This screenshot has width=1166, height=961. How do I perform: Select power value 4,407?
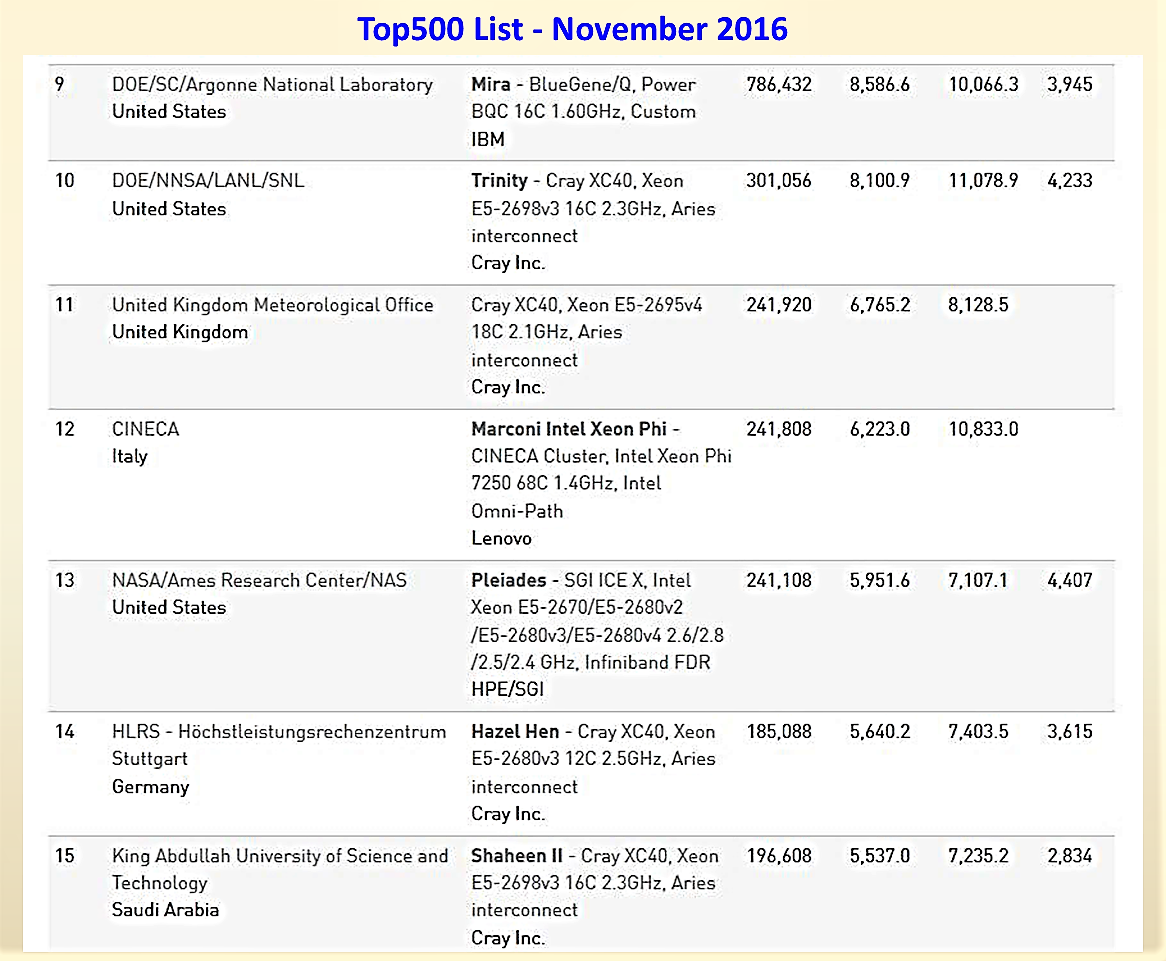pyautogui.click(x=1070, y=579)
